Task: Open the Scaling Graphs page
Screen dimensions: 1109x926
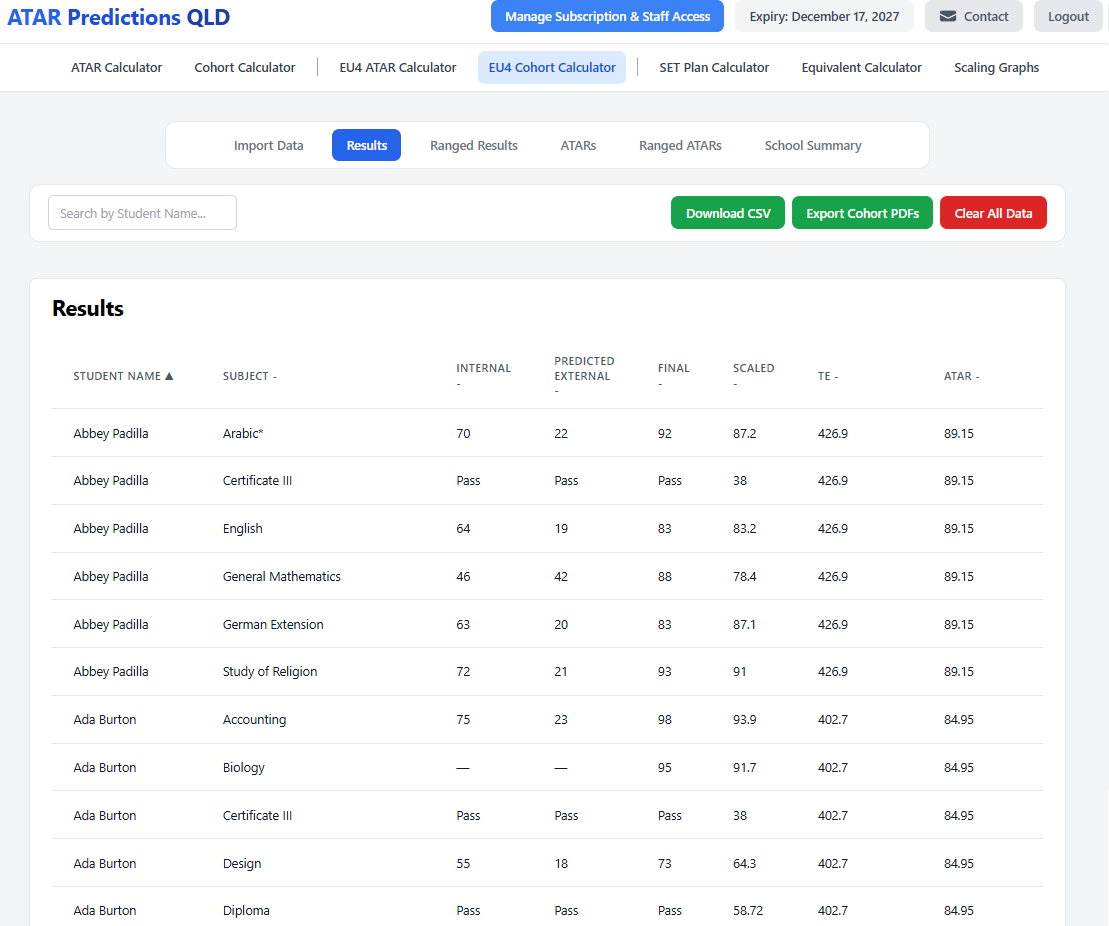Action: click(996, 67)
